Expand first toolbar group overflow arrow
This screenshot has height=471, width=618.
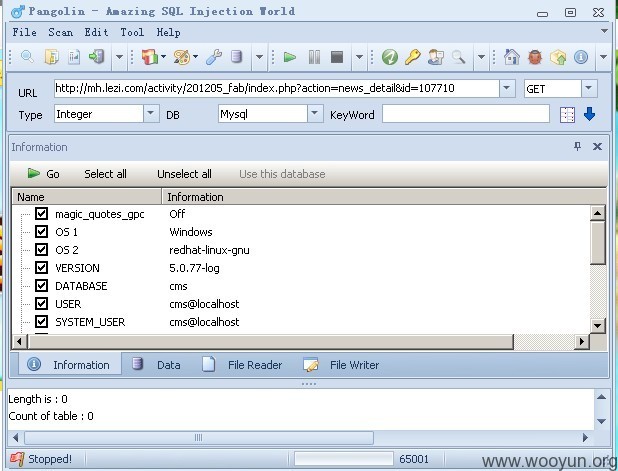tap(119, 57)
